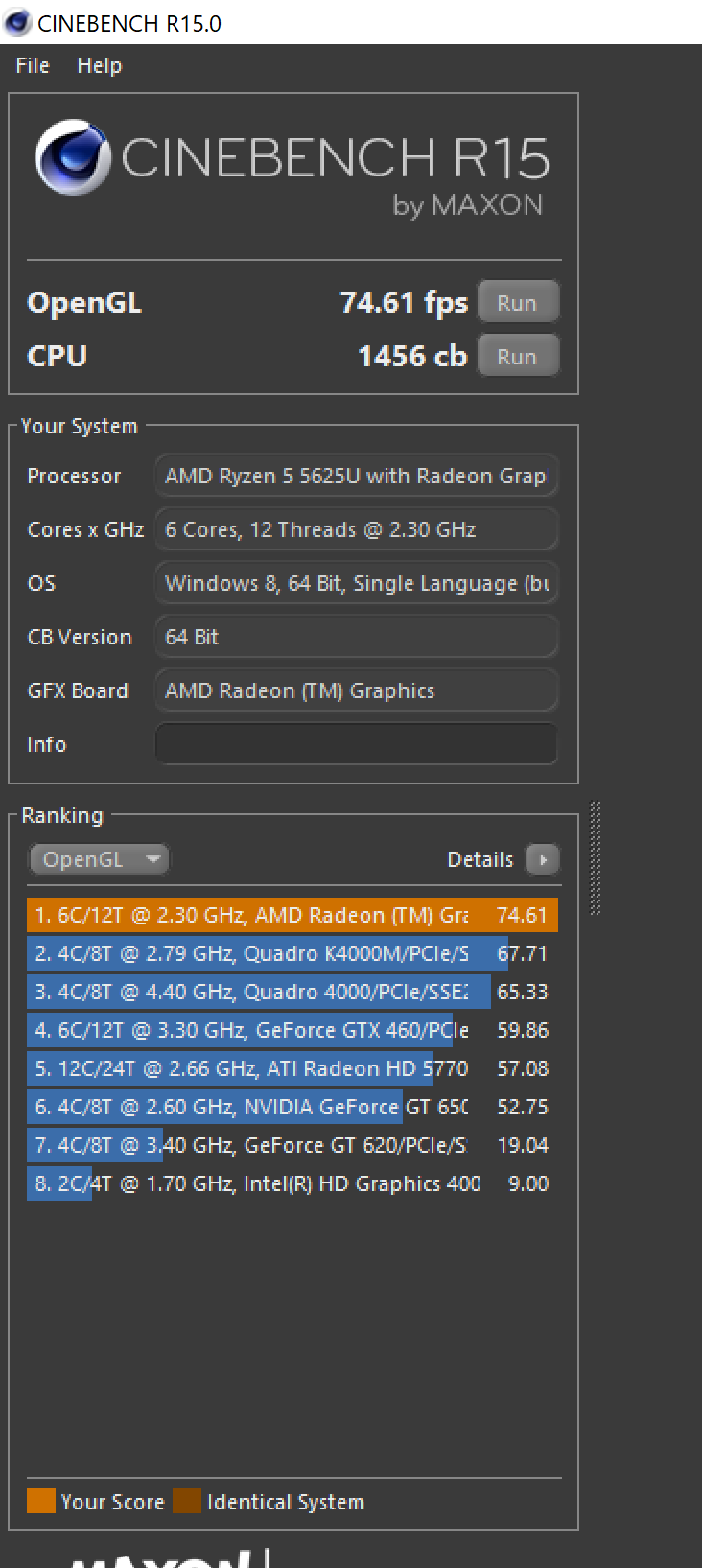
Task: Click the orange Your Score legend swatch
Action: tap(41, 1501)
